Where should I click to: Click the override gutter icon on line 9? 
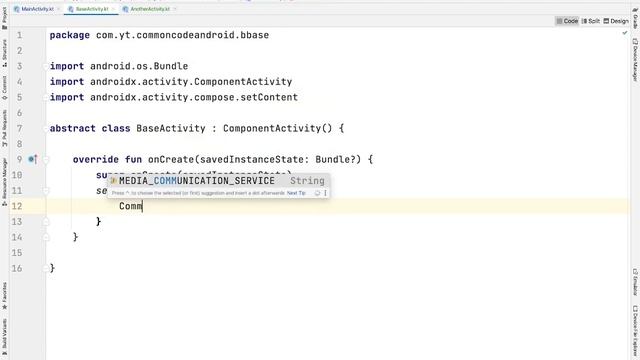33,159
